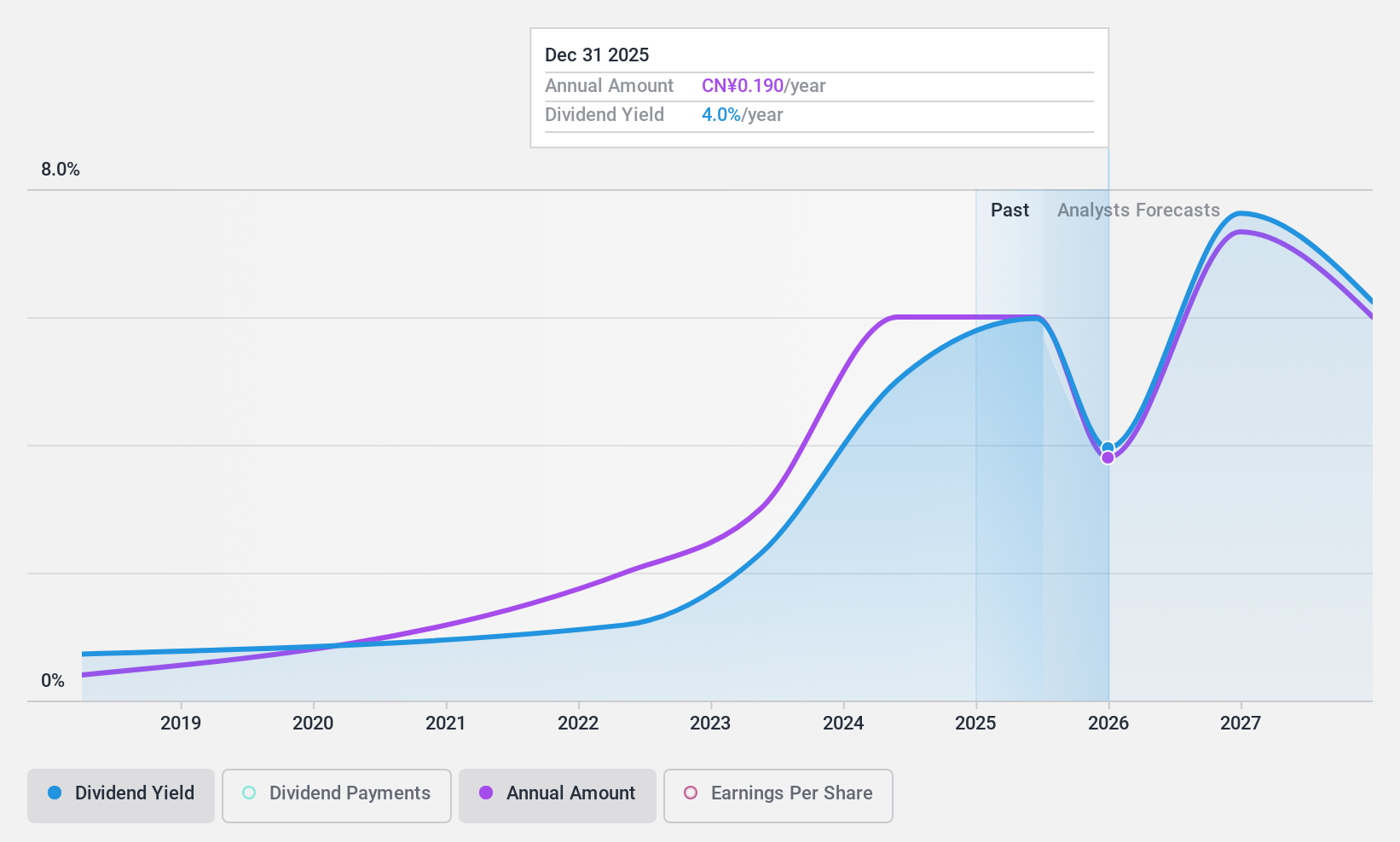Click the 2024 x-axis label
This screenshot has height=842, width=1400.
pos(843,724)
